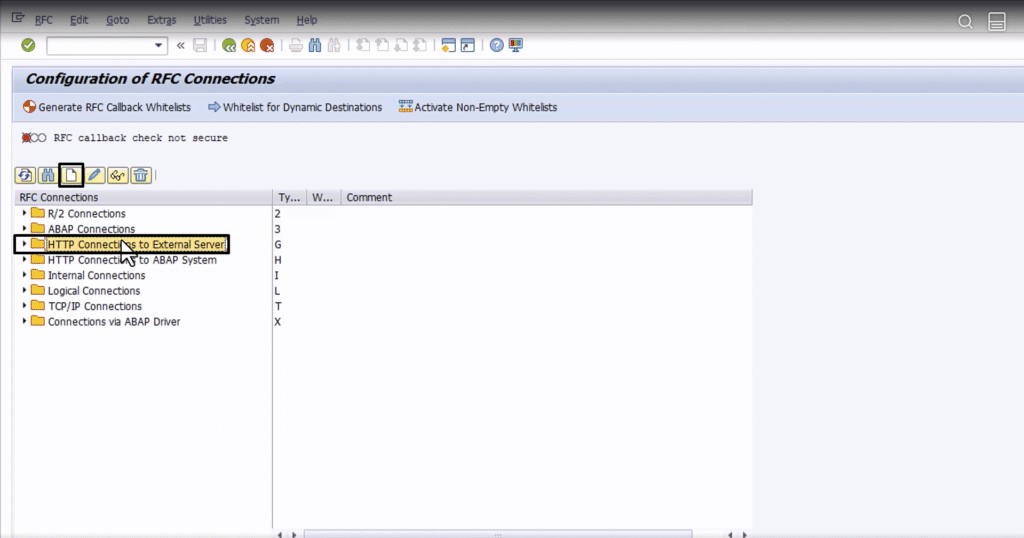Click the Comment column header
1024x538 pixels.
[547, 197]
